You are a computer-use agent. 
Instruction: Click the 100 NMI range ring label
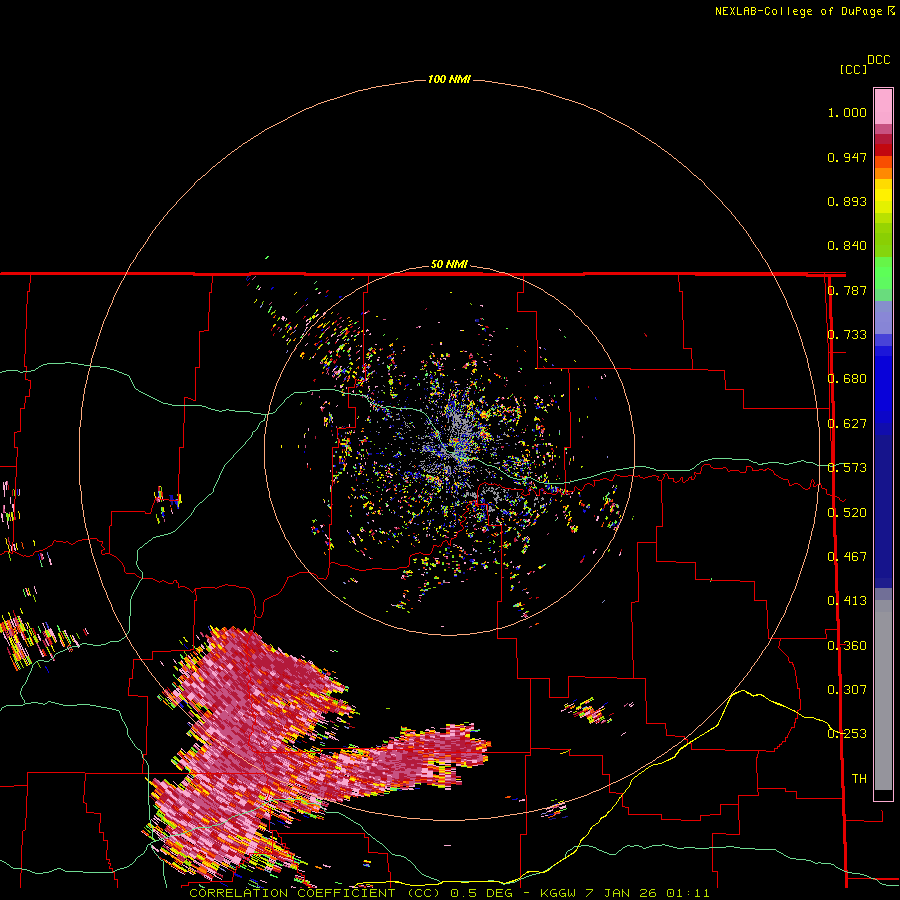[449, 79]
